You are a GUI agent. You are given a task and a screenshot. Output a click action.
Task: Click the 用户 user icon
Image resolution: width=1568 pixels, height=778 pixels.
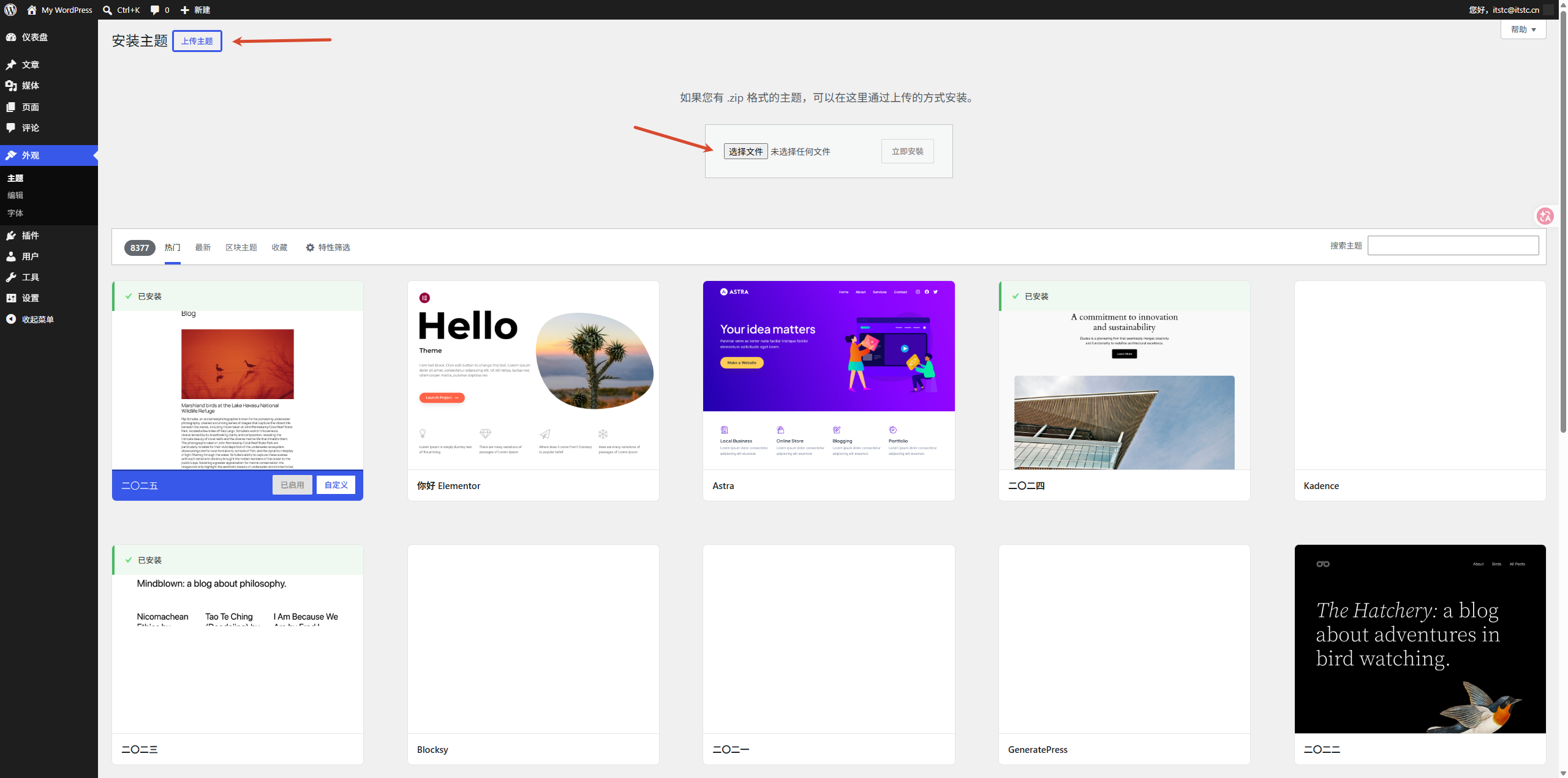(11, 256)
